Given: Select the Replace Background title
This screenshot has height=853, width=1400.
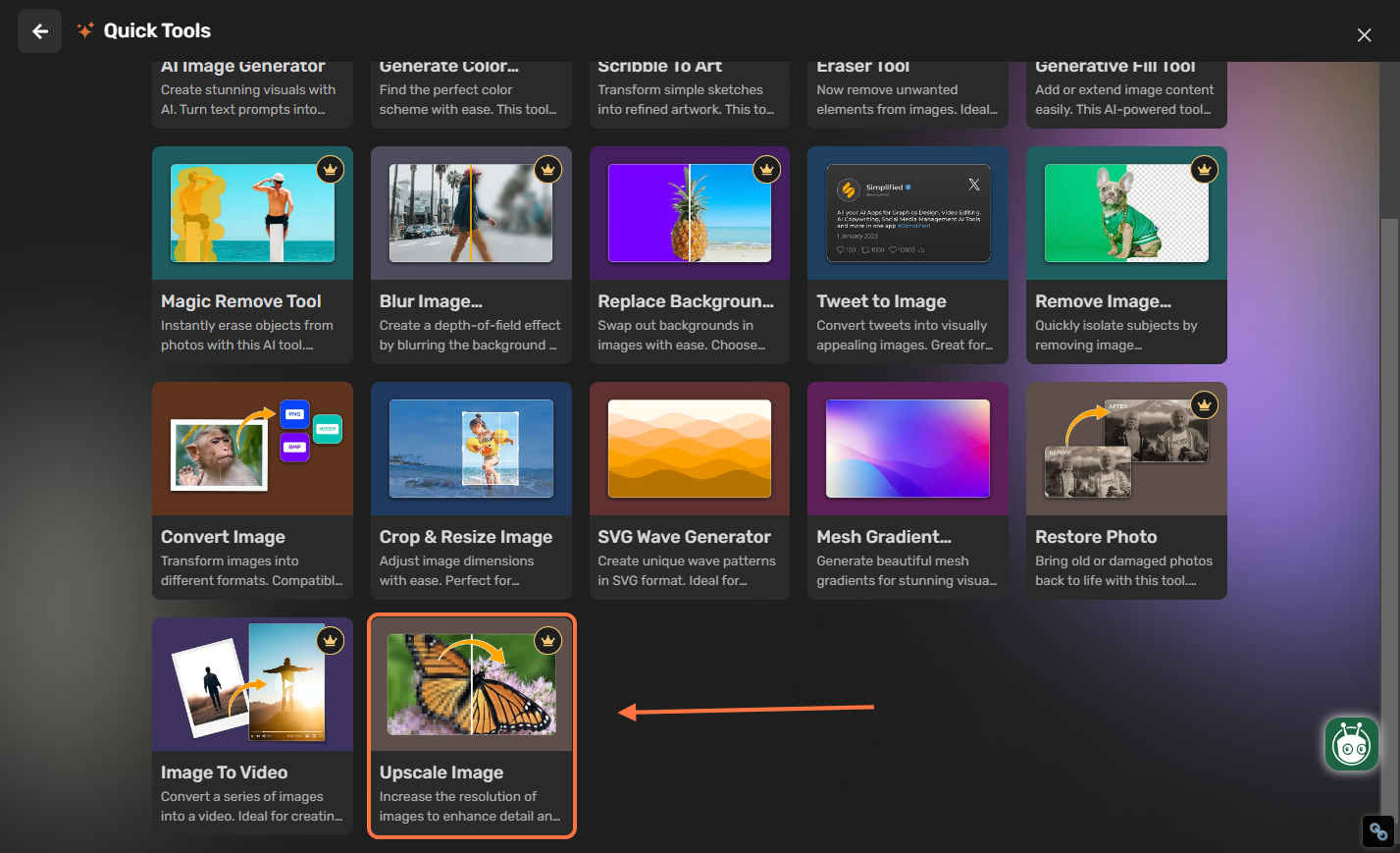Looking at the screenshot, I should (x=686, y=301).
